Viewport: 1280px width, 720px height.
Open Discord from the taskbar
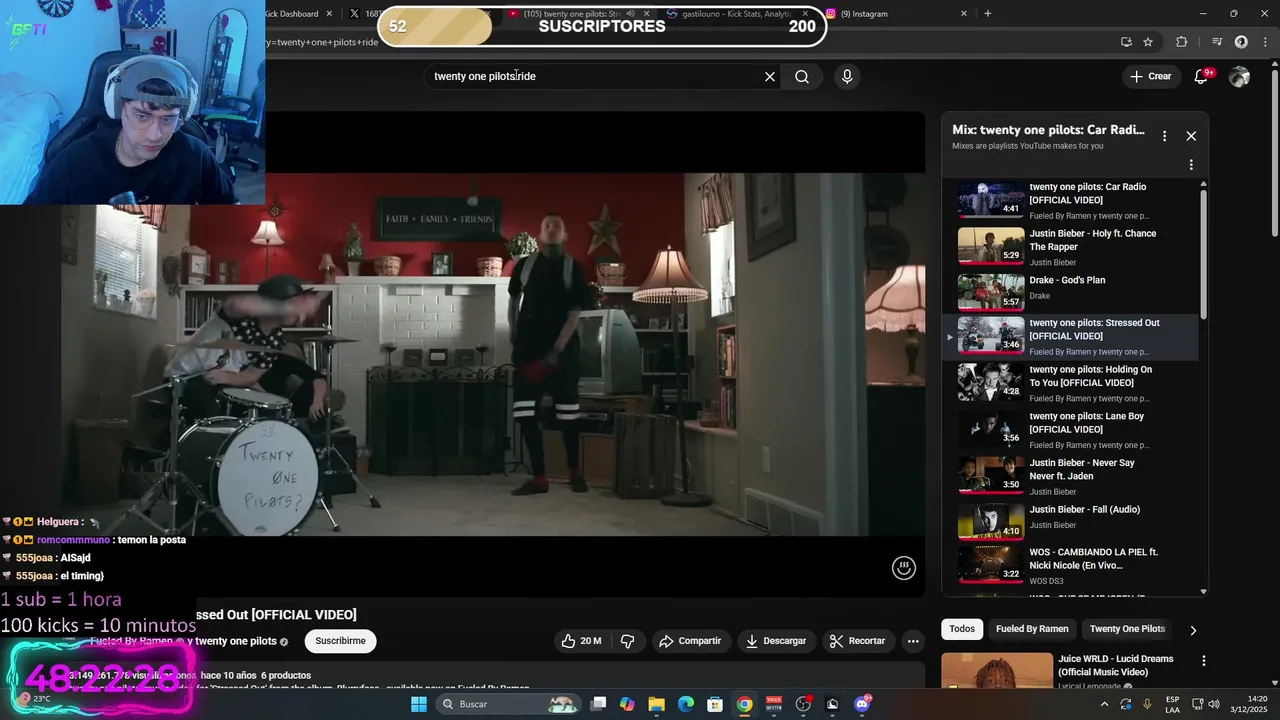862,704
